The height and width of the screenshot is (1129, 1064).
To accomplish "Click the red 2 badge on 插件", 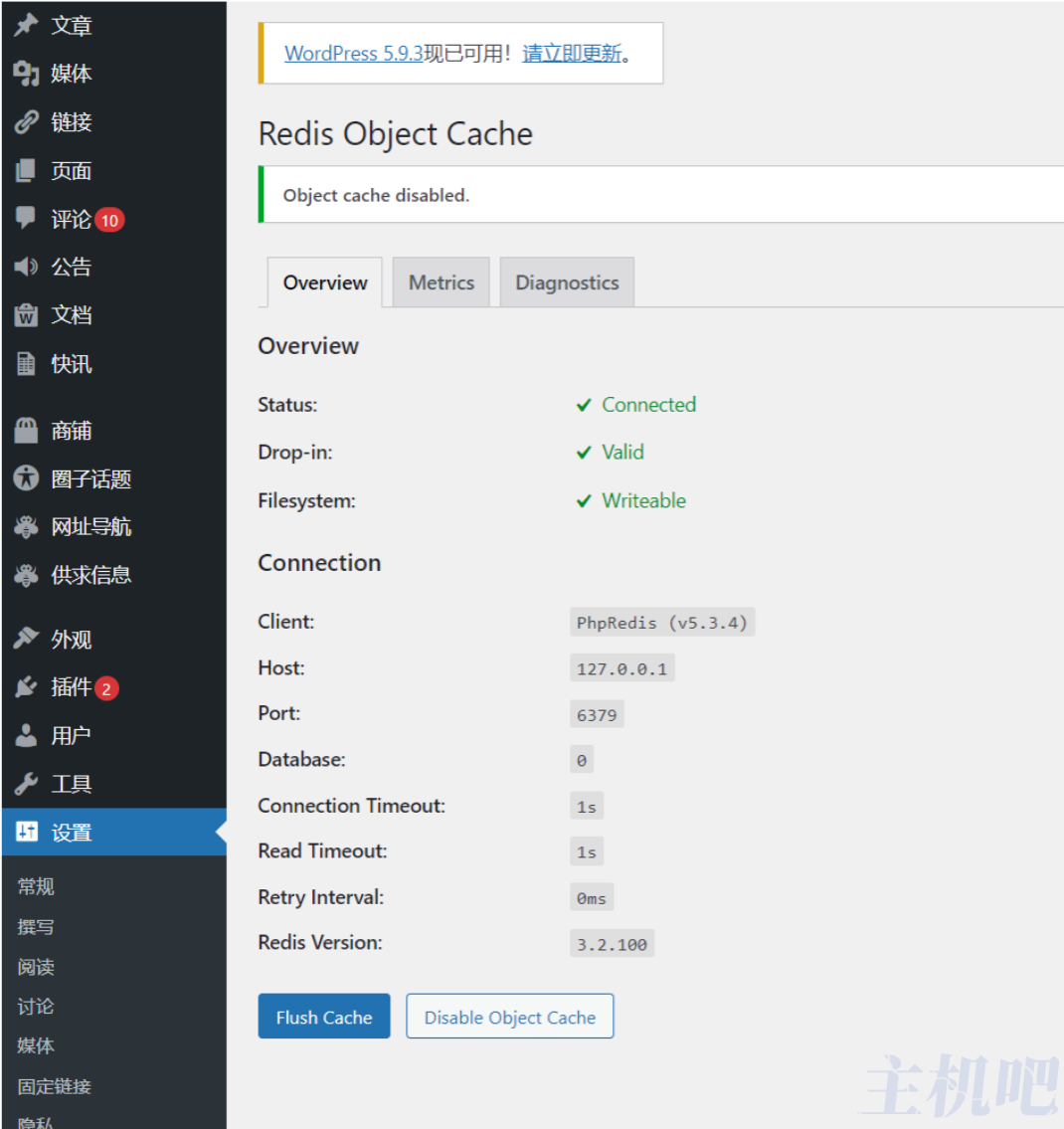I will (106, 689).
